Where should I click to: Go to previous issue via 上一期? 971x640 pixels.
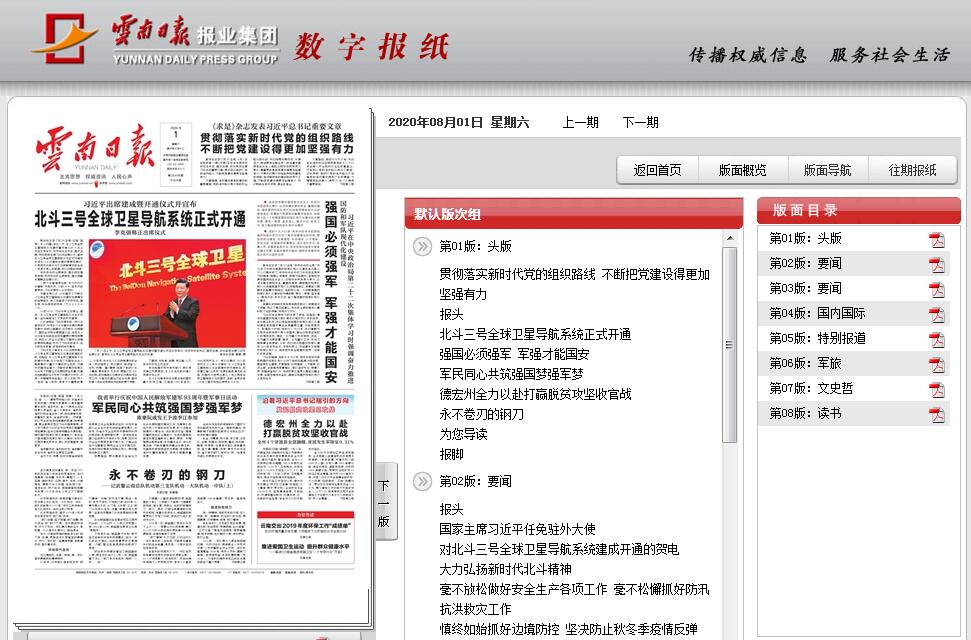(580, 122)
